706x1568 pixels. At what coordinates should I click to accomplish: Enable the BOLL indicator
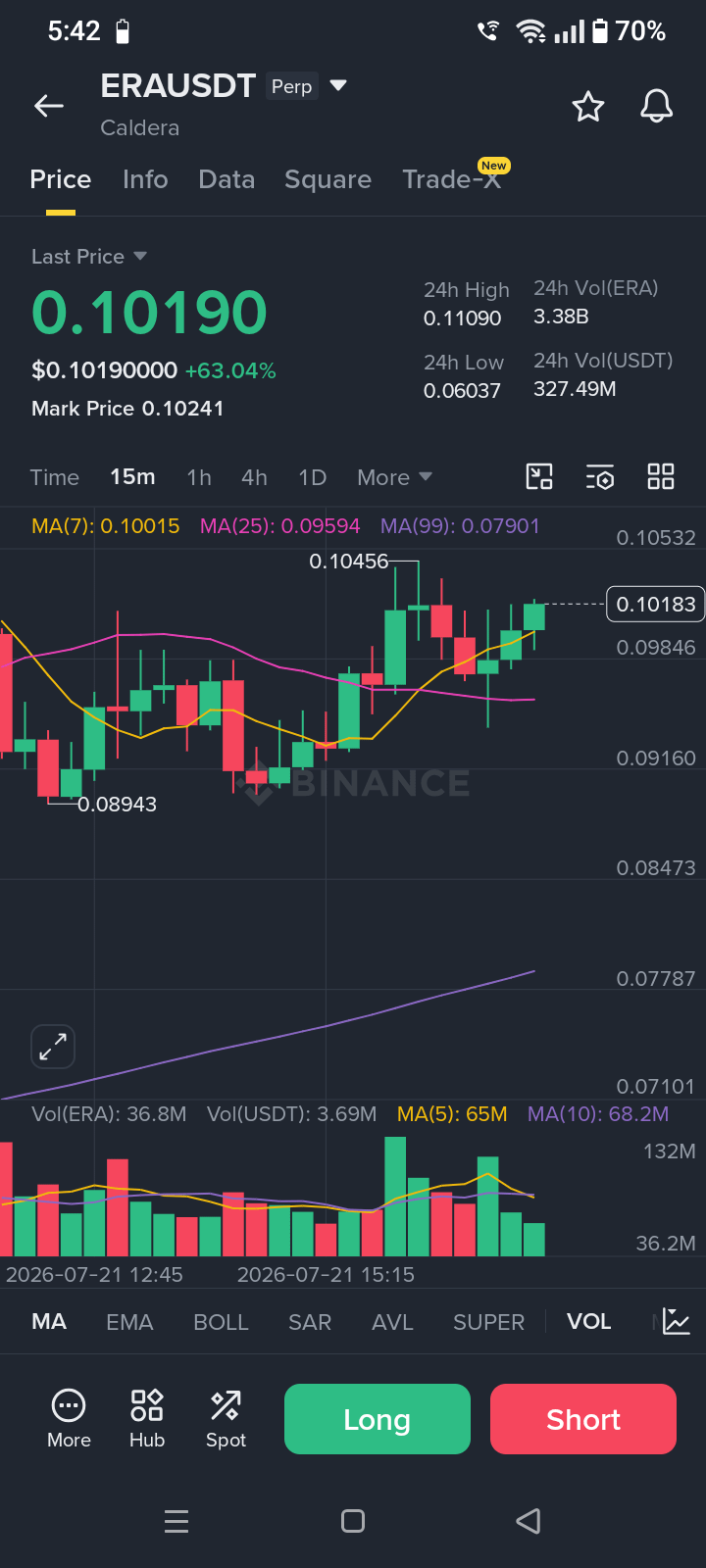click(221, 1322)
